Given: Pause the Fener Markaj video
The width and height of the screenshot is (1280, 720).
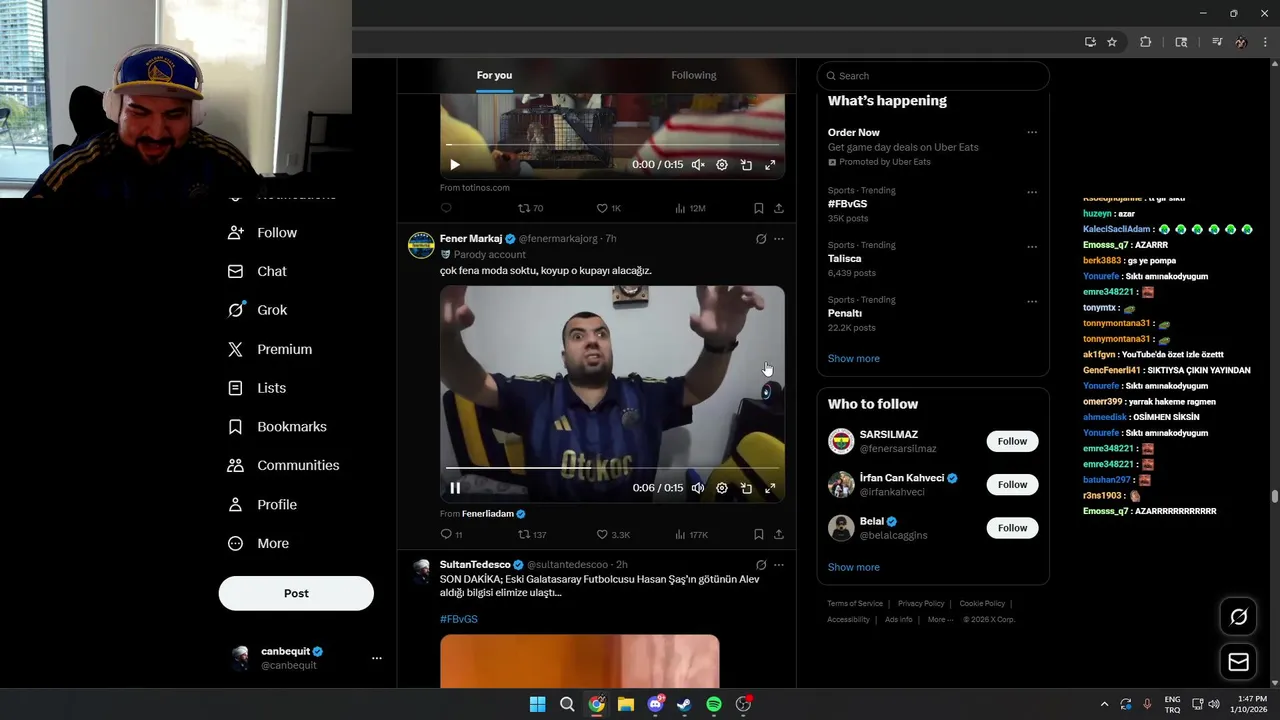Looking at the screenshot, I should (455, 488).
